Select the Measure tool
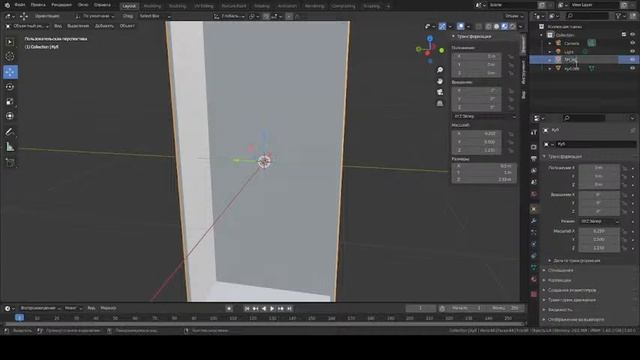Viewport: 640px width, 360px height. coord(10,147)
